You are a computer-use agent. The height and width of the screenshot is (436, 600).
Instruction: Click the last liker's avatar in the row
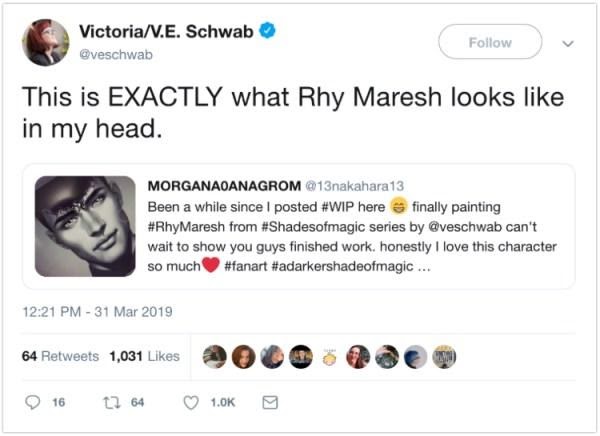pyautogui.click(x=444, y=356)
